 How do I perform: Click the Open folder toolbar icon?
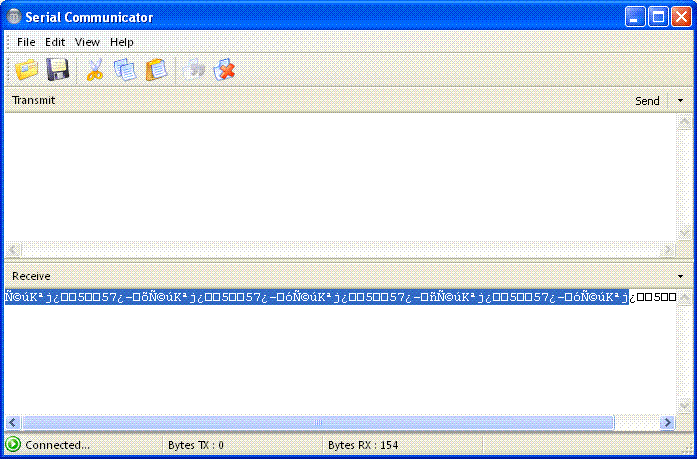click(26, 70)
